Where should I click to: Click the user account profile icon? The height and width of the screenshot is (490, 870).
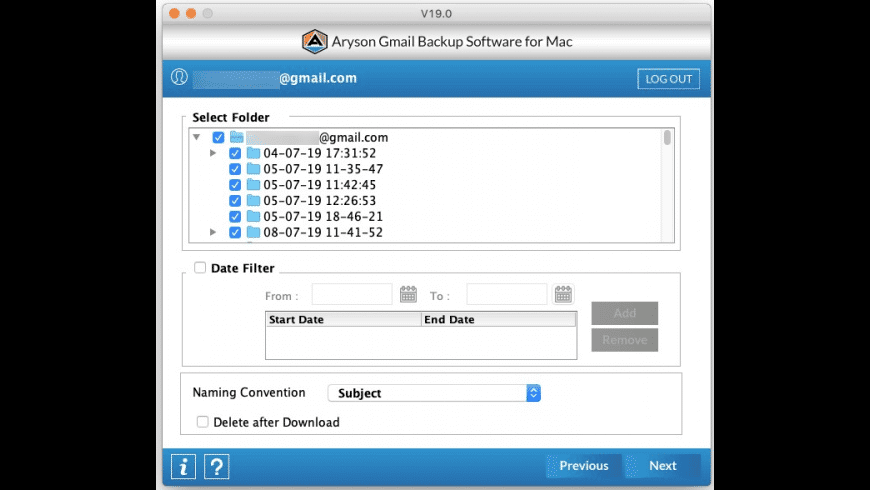tap(179, 77)
